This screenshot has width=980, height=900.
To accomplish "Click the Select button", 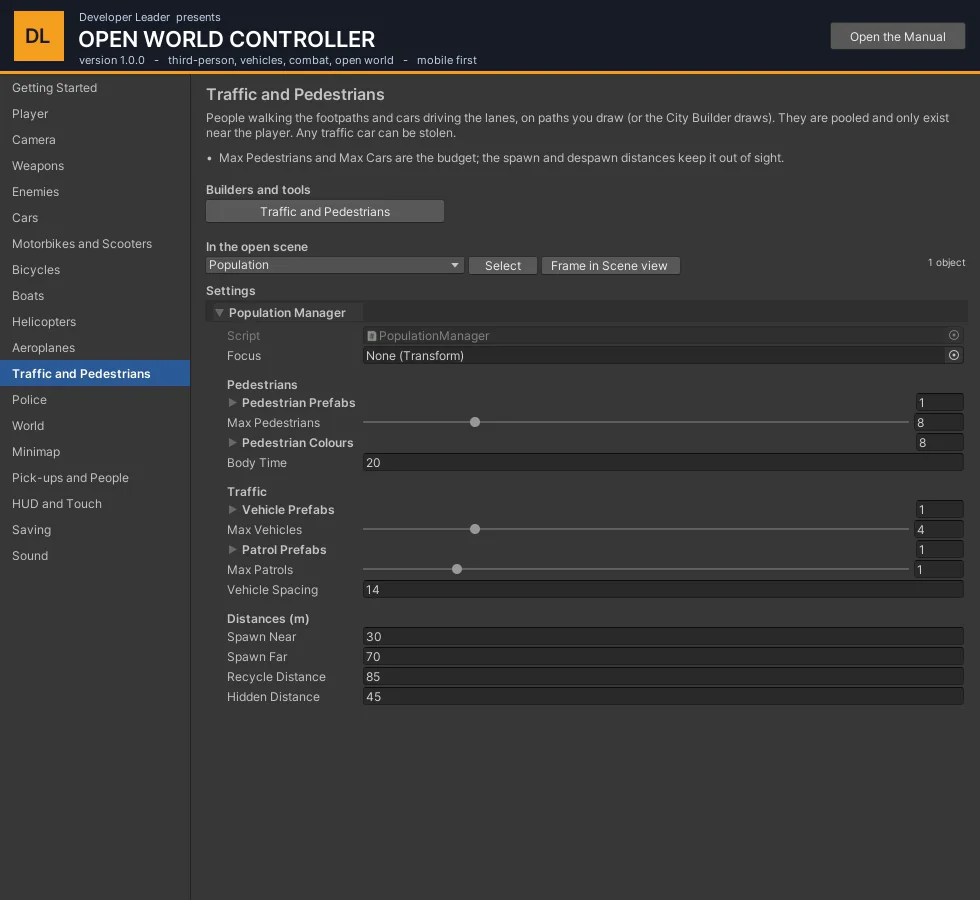I will 502,266.
